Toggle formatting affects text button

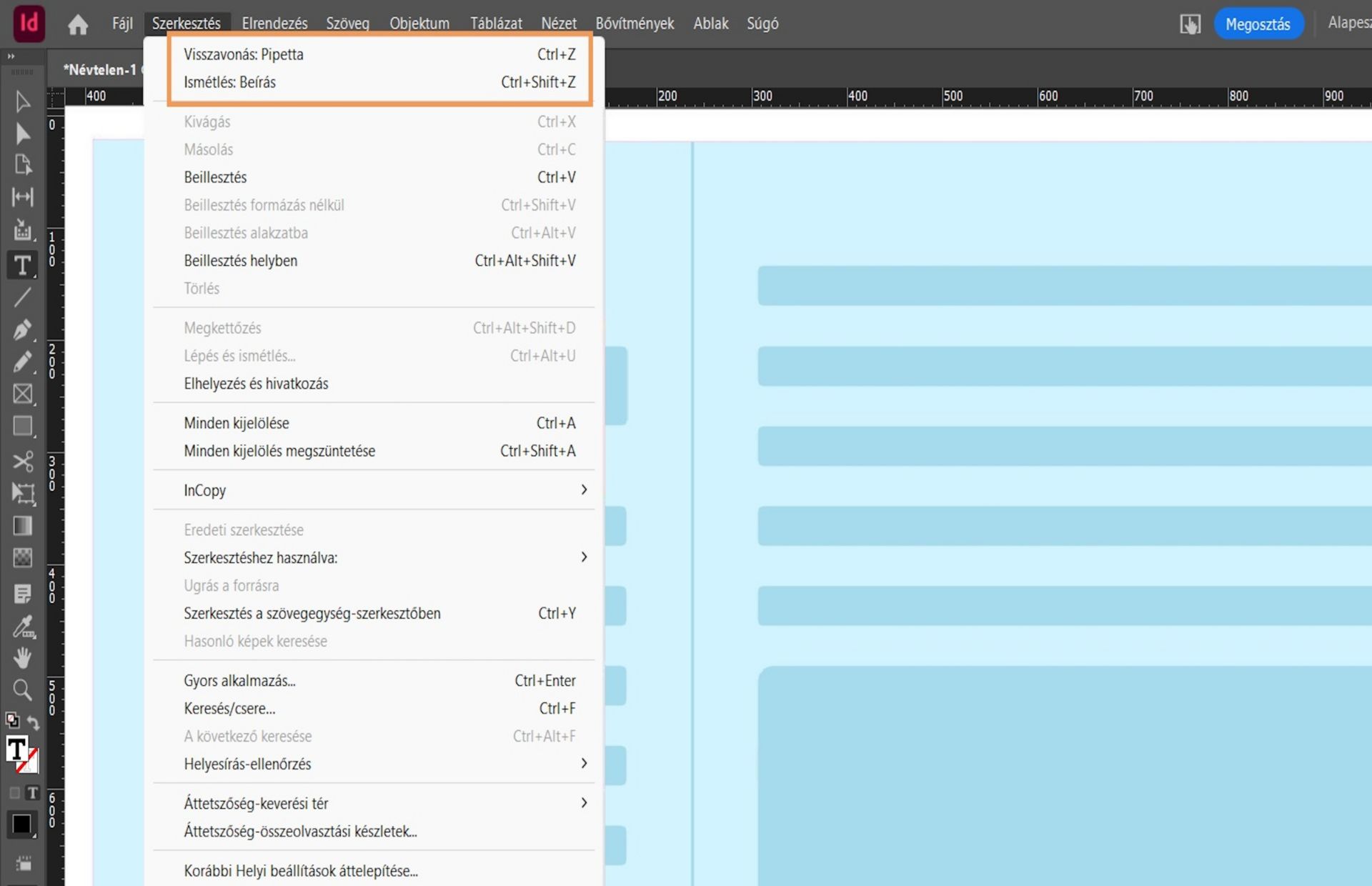tap(32, 792)
